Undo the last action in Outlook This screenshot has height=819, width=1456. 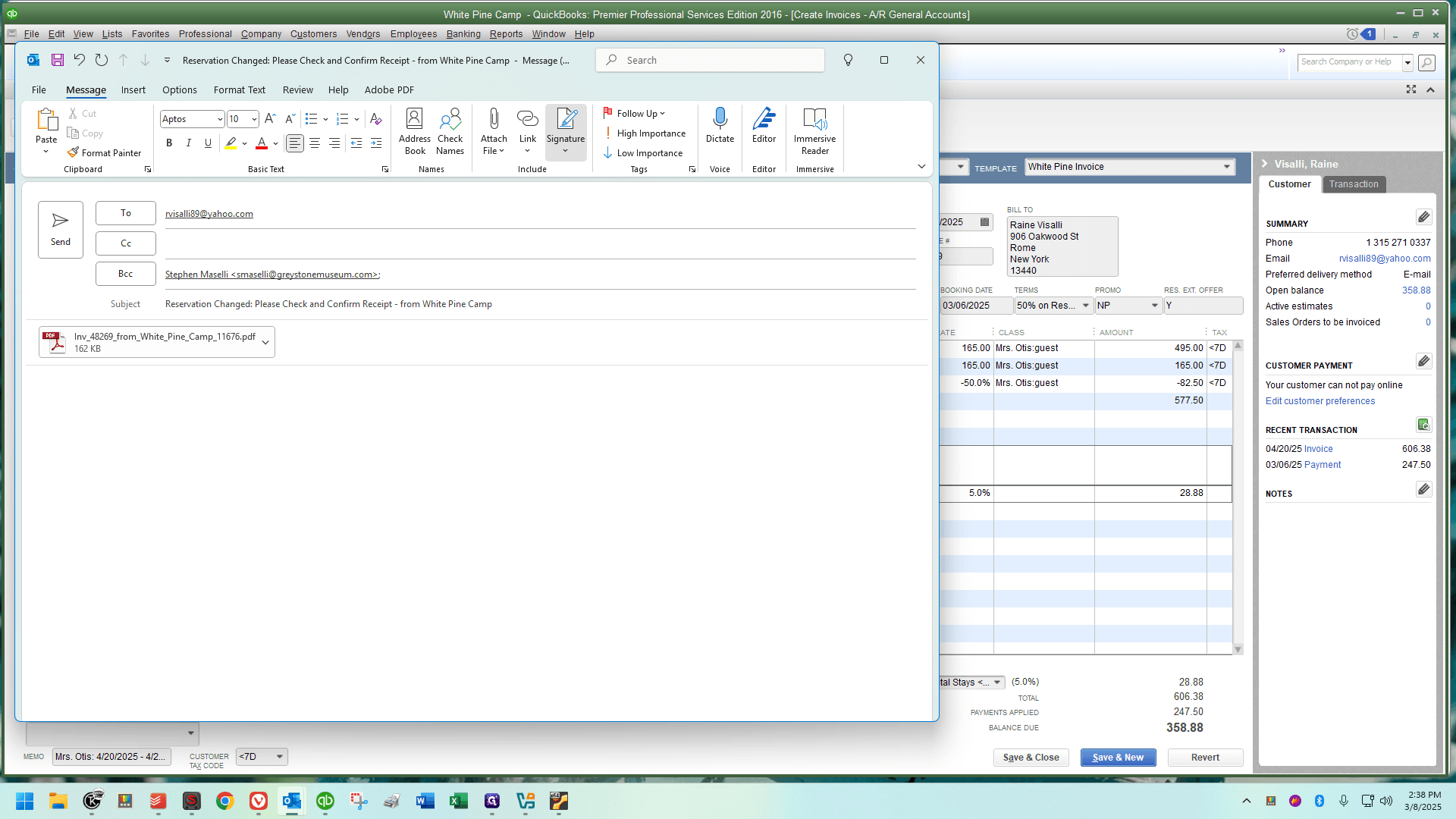(x=80, y=60)
